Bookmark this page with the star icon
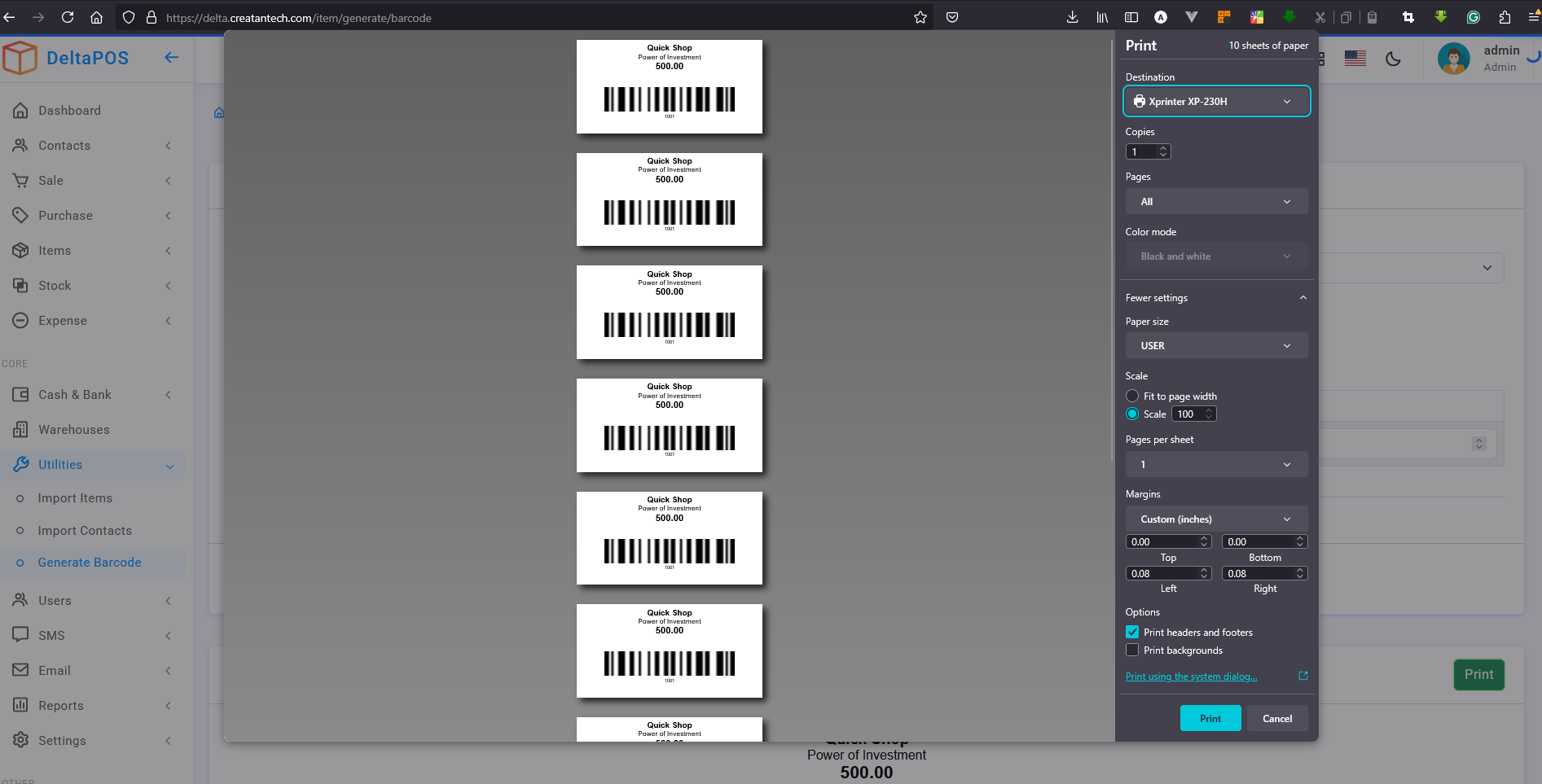1542x784 pixels. (920, 17)
